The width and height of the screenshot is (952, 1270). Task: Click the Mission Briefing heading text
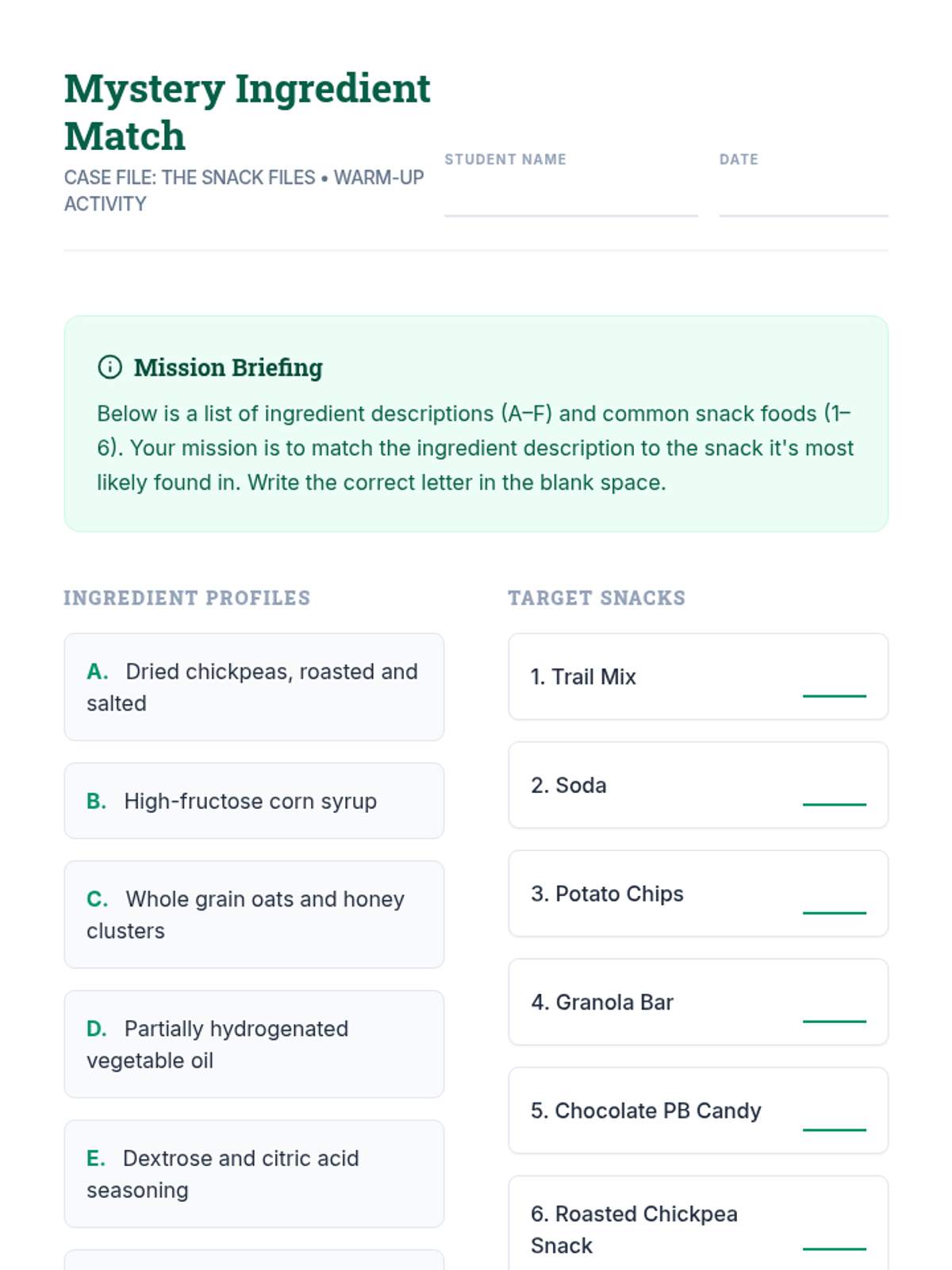click(228, 368)
